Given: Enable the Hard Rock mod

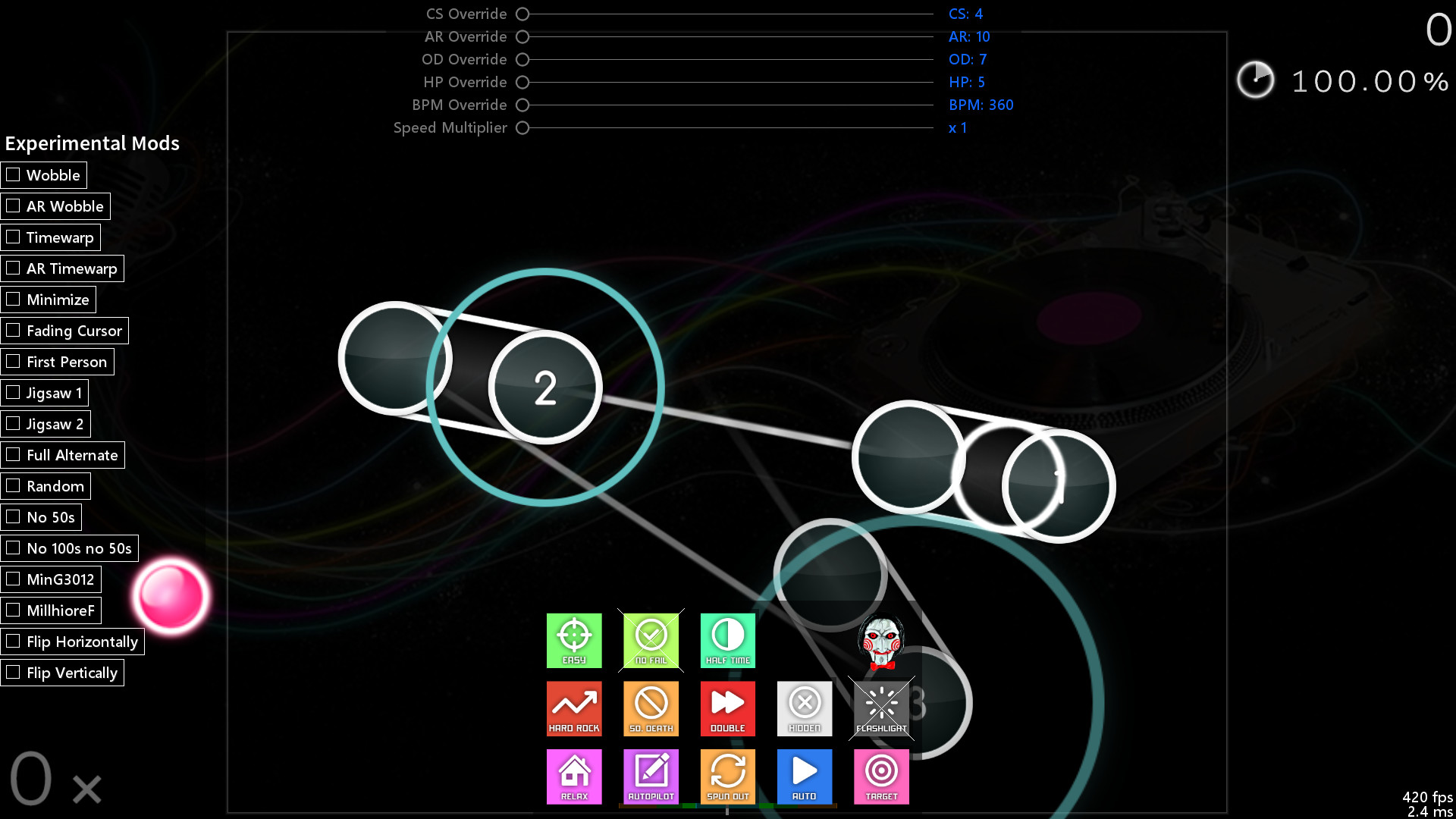Looking at the screenshot, I should pos(574,708).
